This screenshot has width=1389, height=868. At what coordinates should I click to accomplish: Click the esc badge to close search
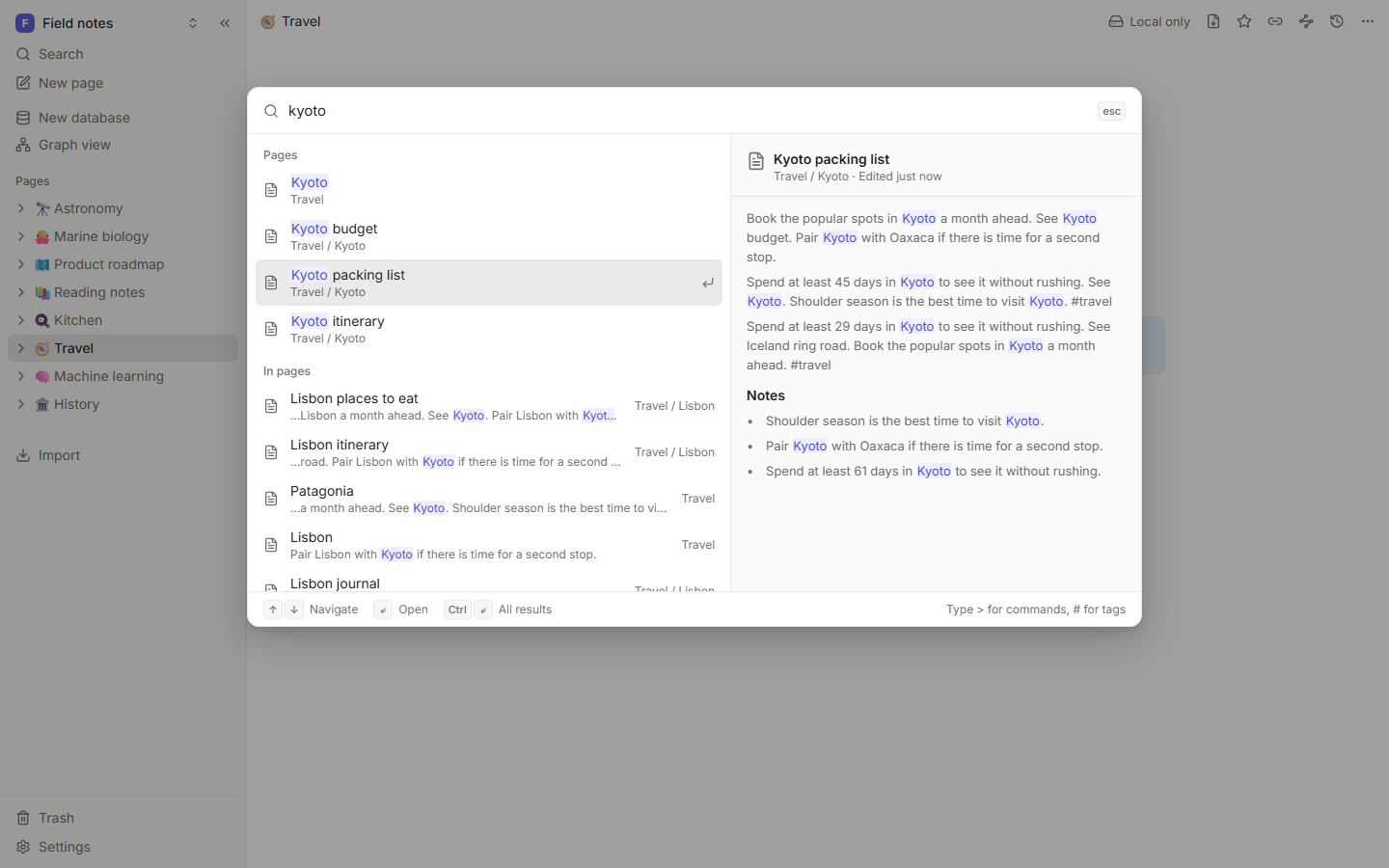click(1111, 111)
